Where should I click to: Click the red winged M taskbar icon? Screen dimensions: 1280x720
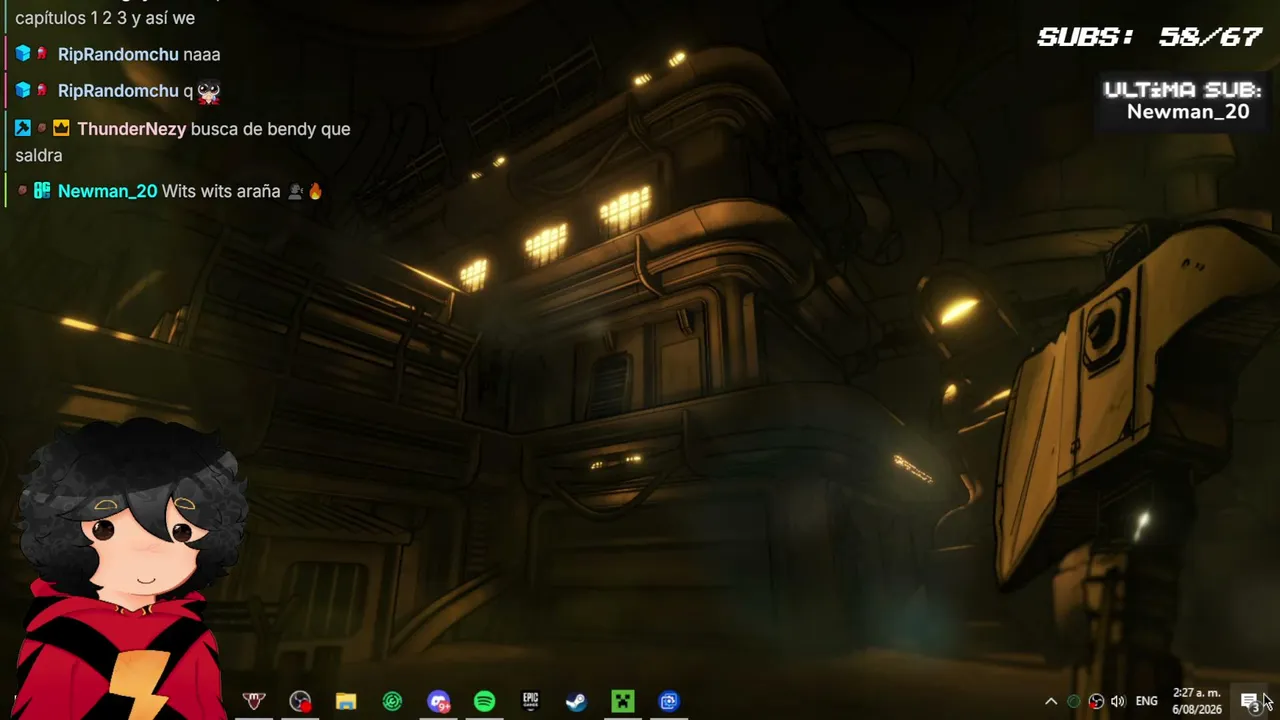coord(254,702)
